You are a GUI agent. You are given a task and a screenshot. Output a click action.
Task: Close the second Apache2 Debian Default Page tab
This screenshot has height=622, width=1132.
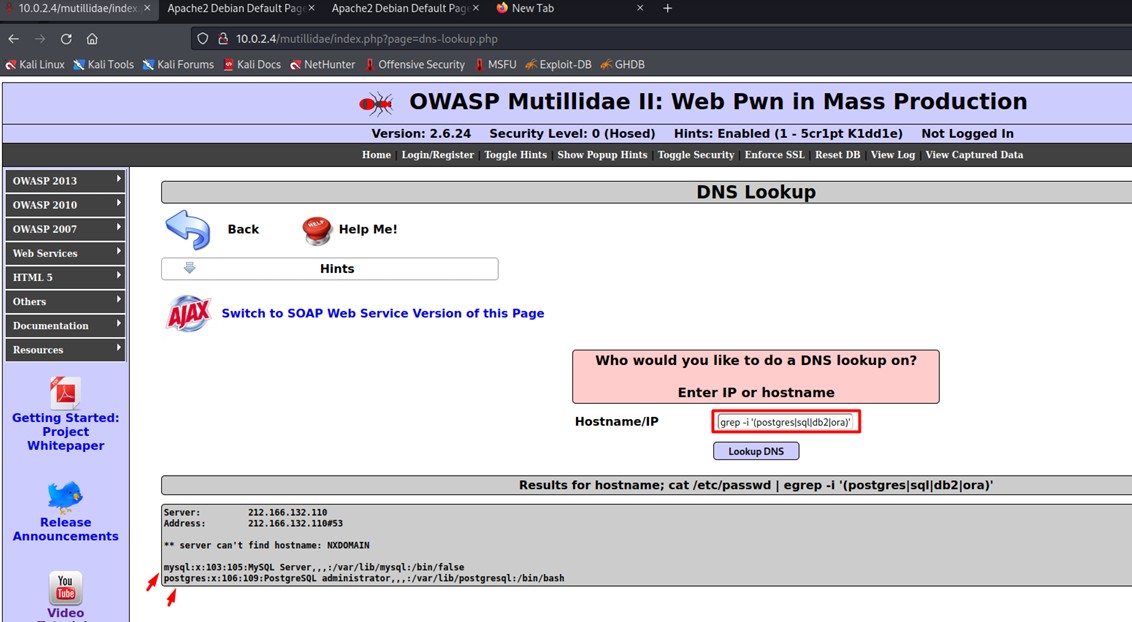click(x=311, y=9)
